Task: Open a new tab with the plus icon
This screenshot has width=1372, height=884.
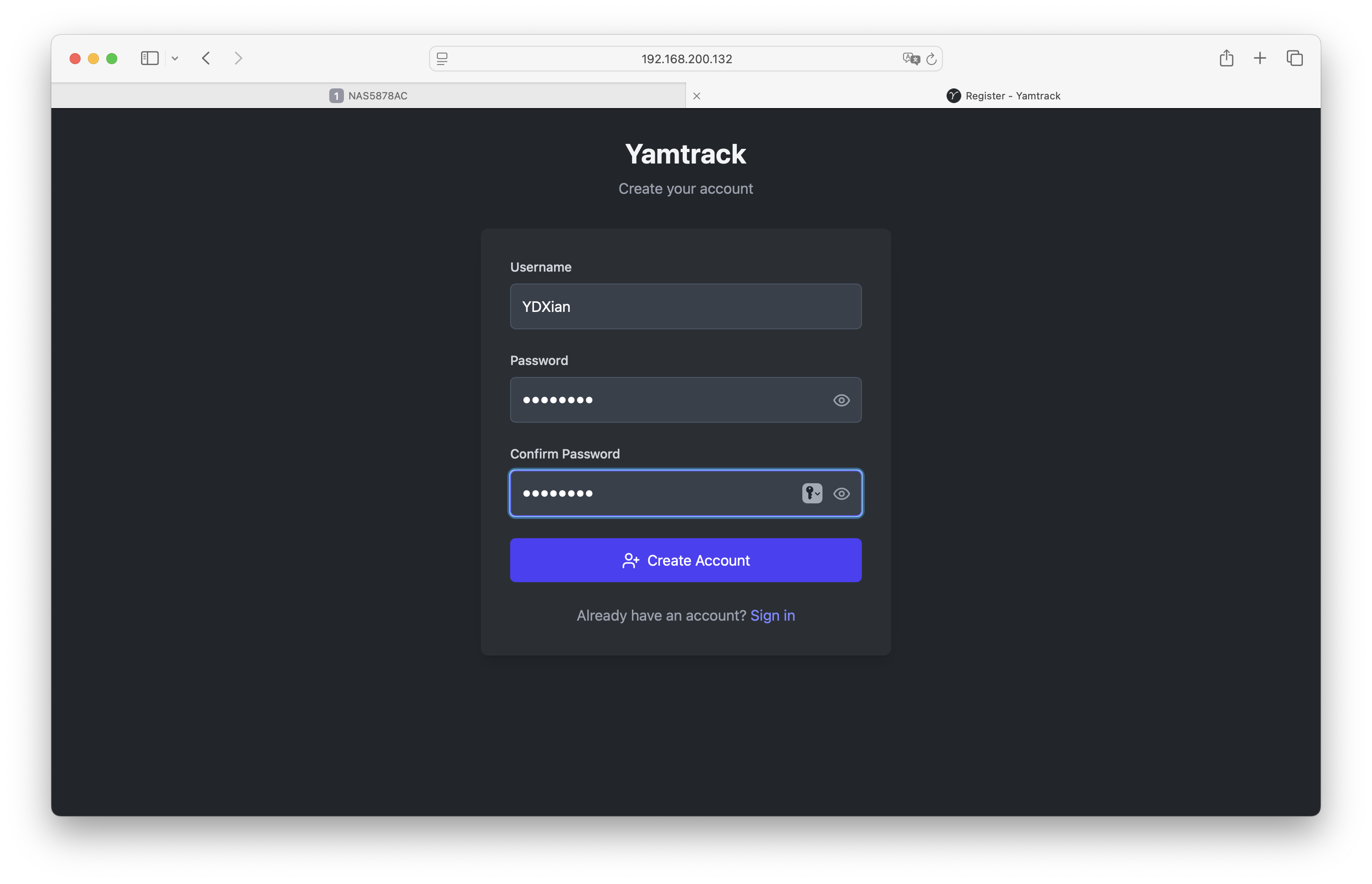Action: click(1259, 58)
